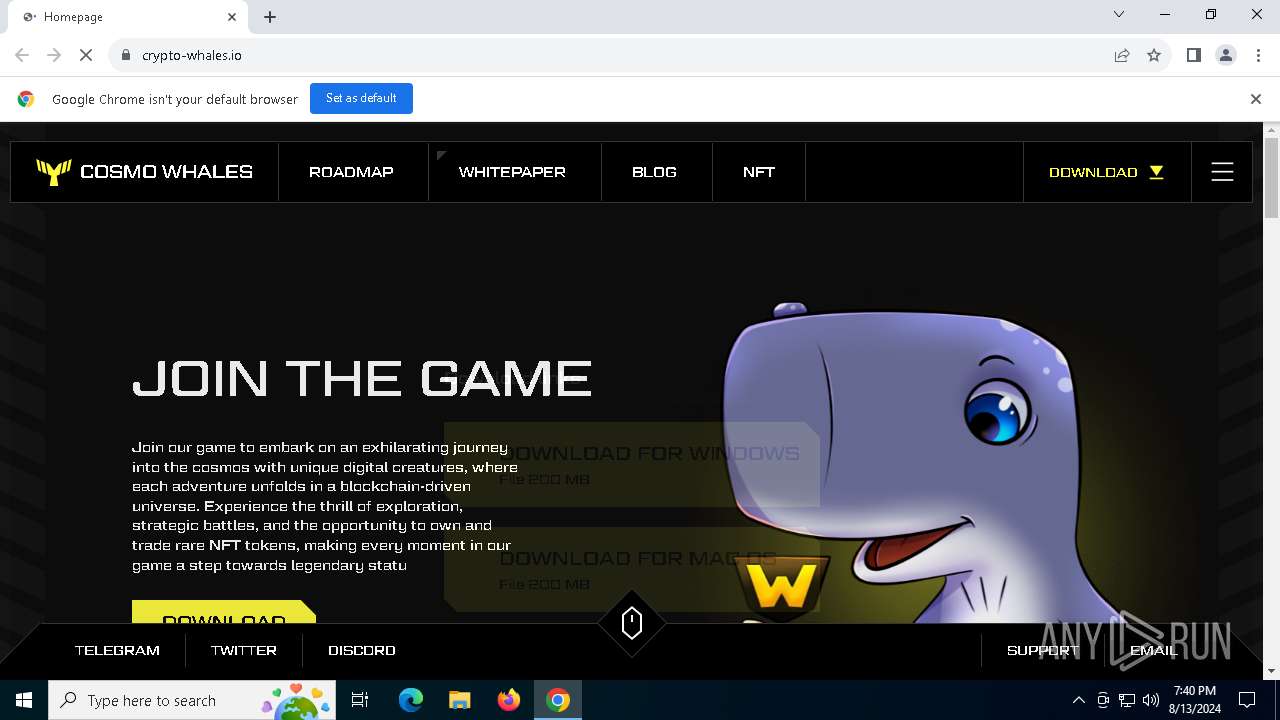
Task: Launch Firefox from taskbar
Action: 509,700
